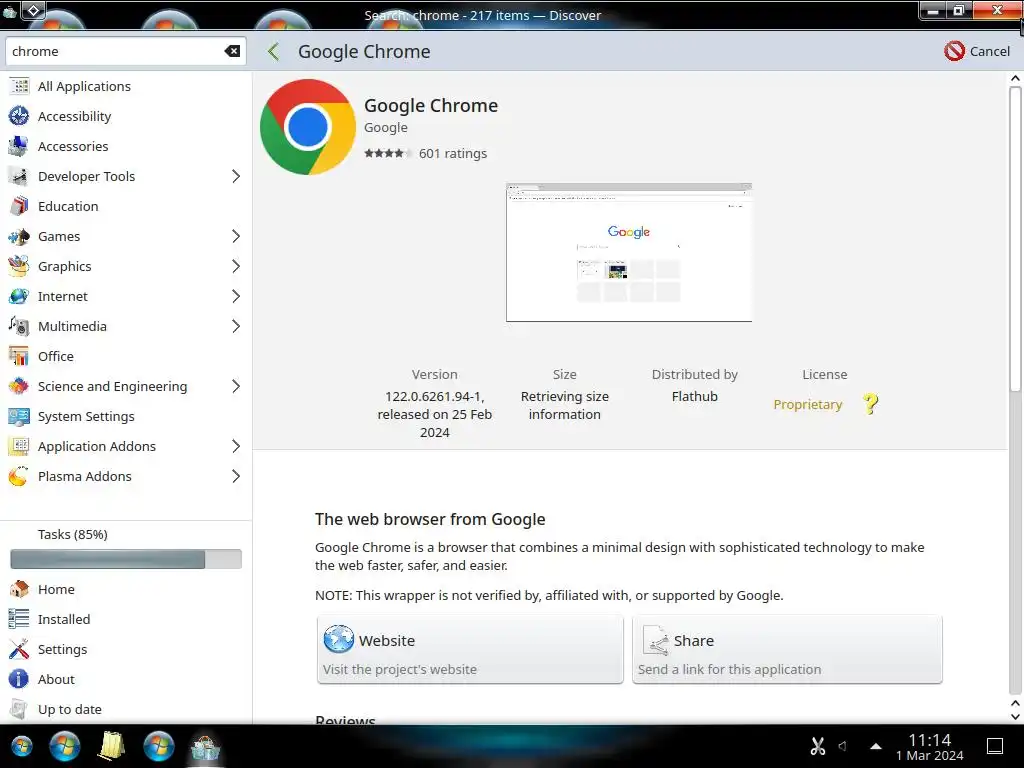Click the Home house icon
Image resolution: width=1024 pixels, height=768 pixels.
(x=19, y=589)
